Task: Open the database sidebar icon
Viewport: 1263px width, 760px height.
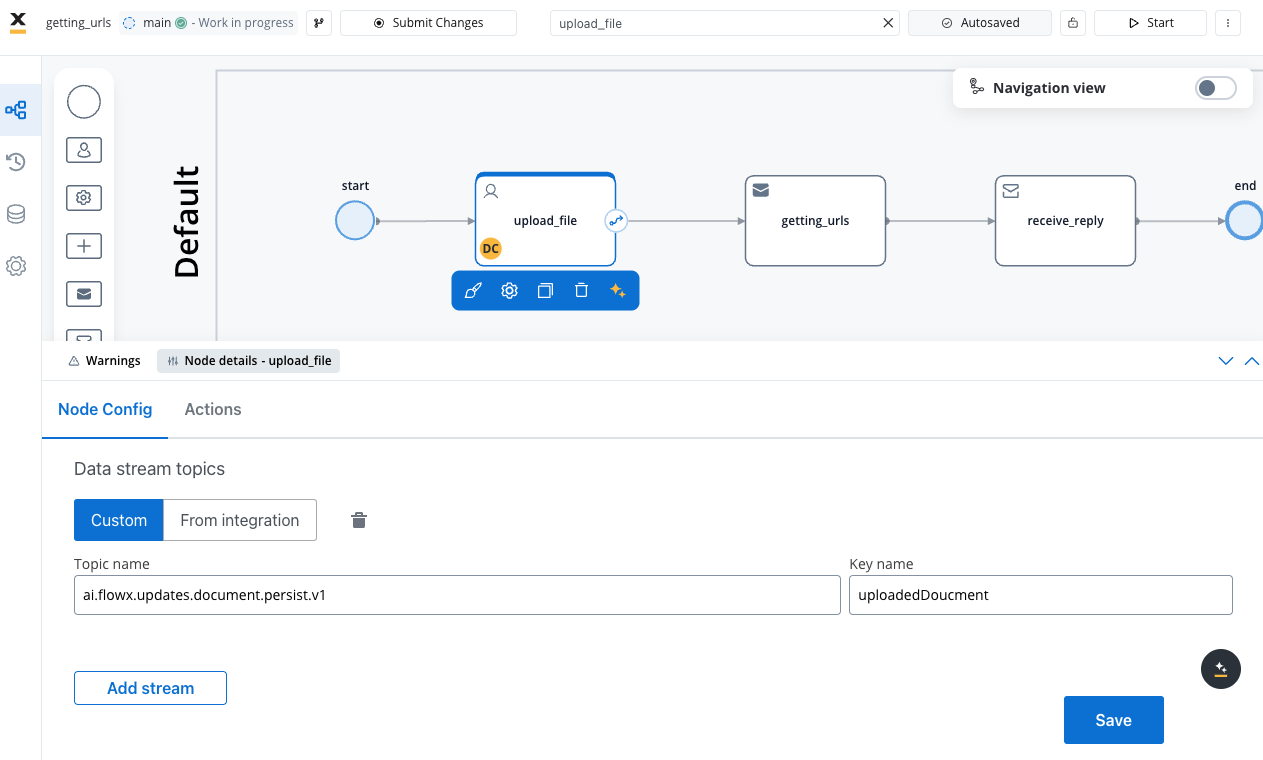Action: tap(16, 214)
